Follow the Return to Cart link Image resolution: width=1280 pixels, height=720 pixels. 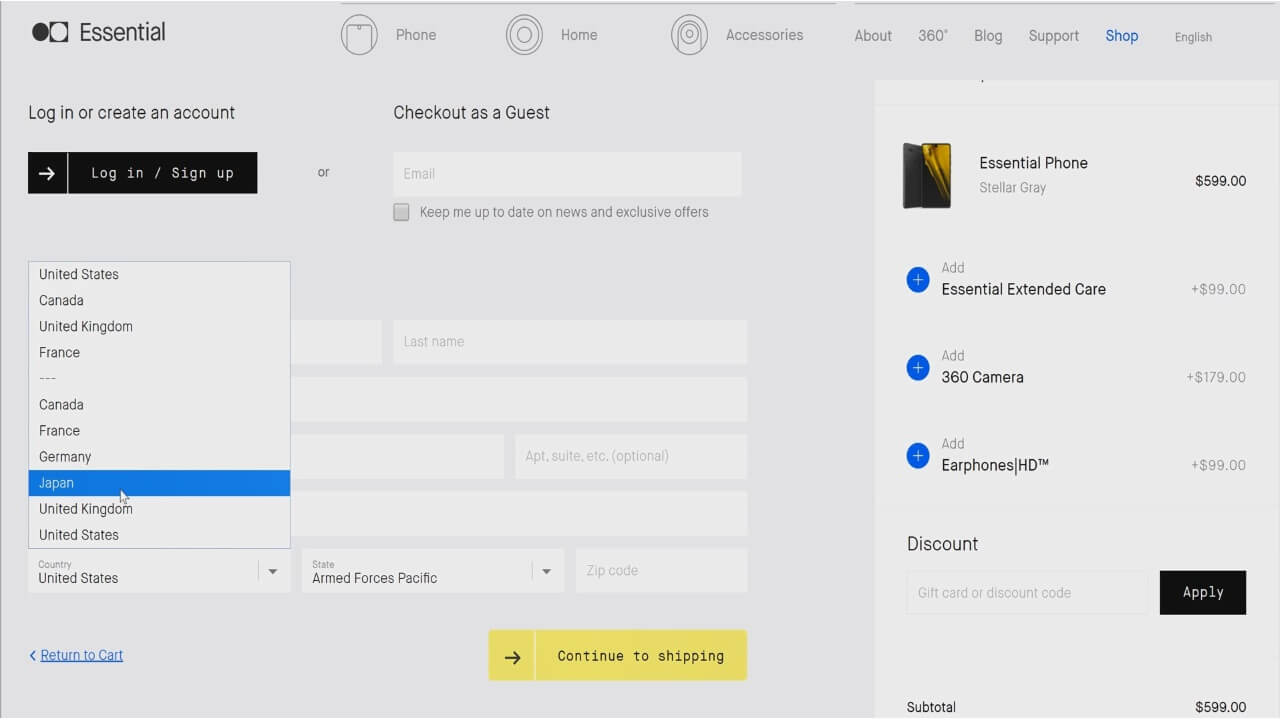coord(81,656)
